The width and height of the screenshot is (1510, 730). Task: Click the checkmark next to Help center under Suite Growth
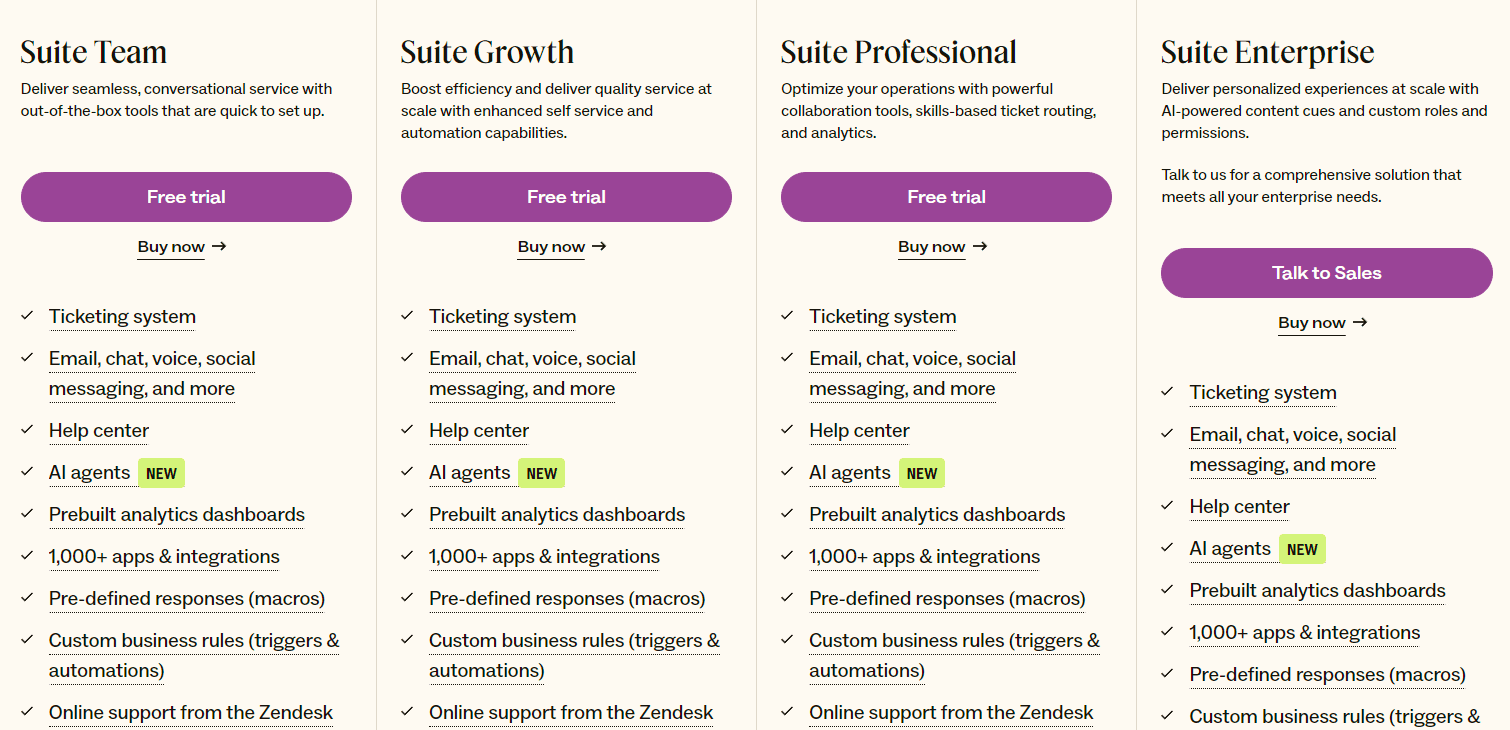click(407, 429)
